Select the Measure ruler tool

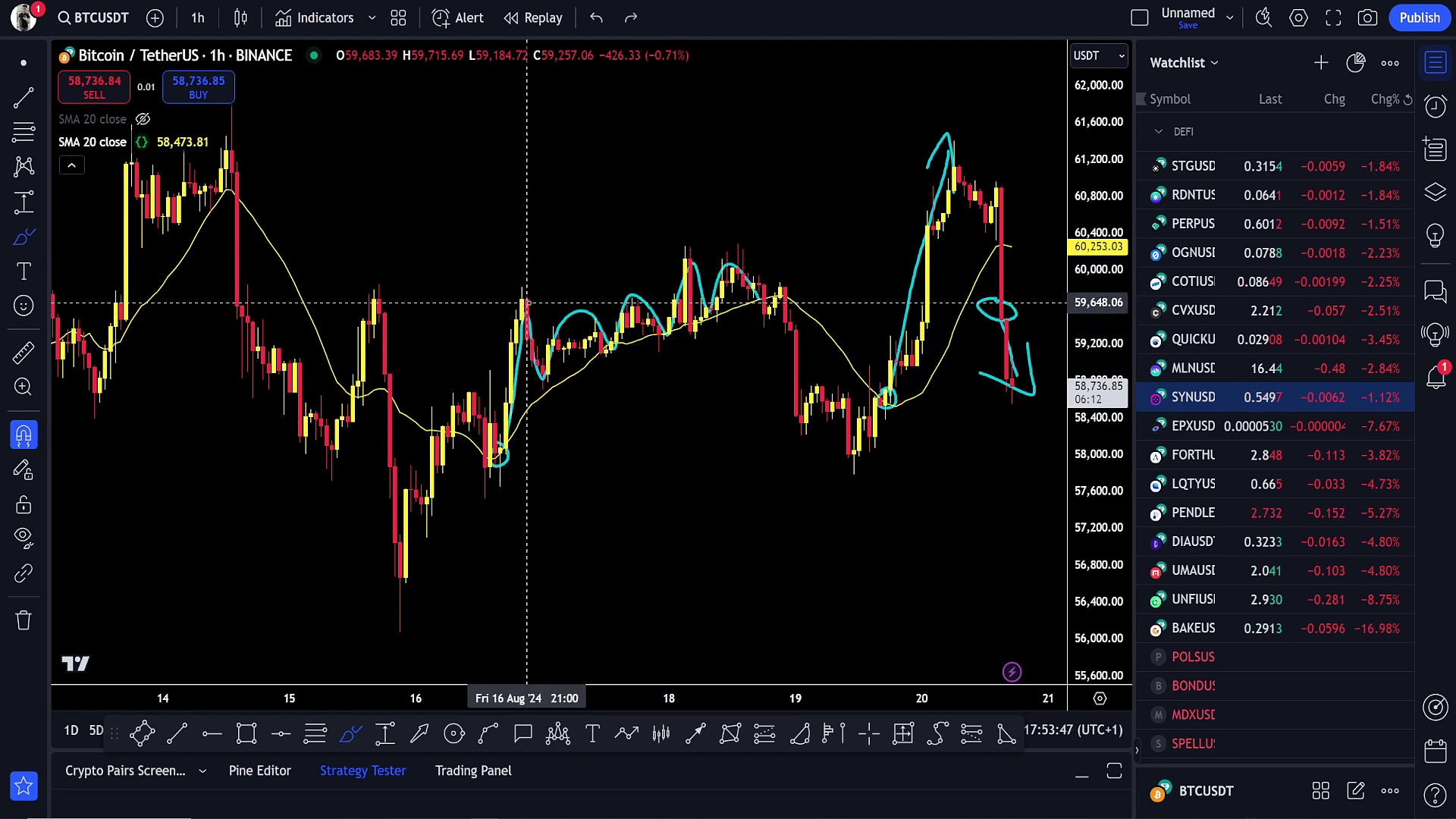click(x=24, y=353)
